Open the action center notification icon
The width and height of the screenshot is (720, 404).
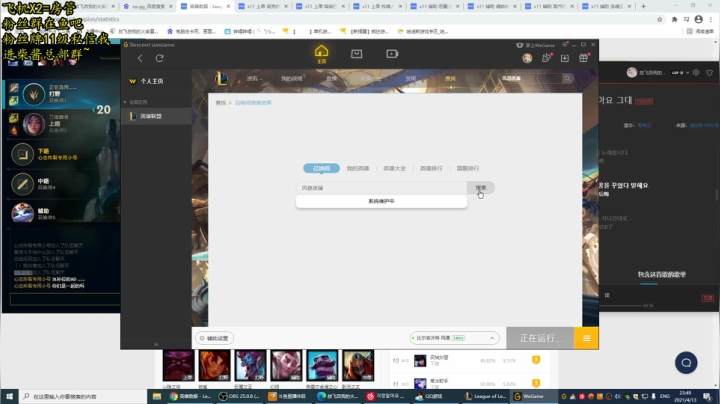[x=708, y=396]
